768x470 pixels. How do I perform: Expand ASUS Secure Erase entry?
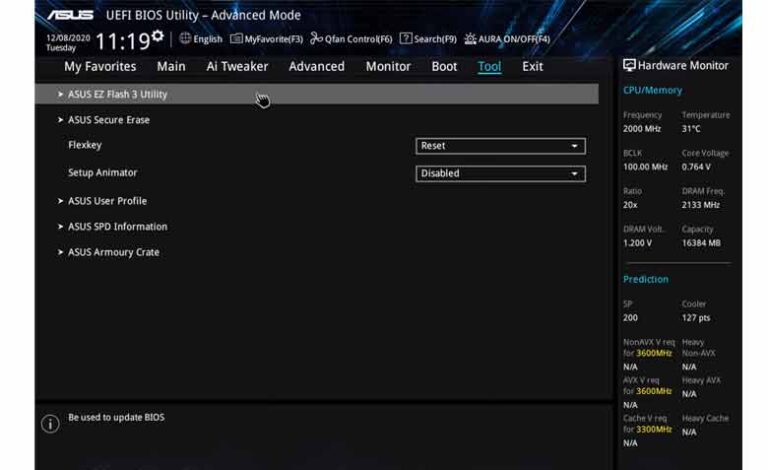coord(109,120)
